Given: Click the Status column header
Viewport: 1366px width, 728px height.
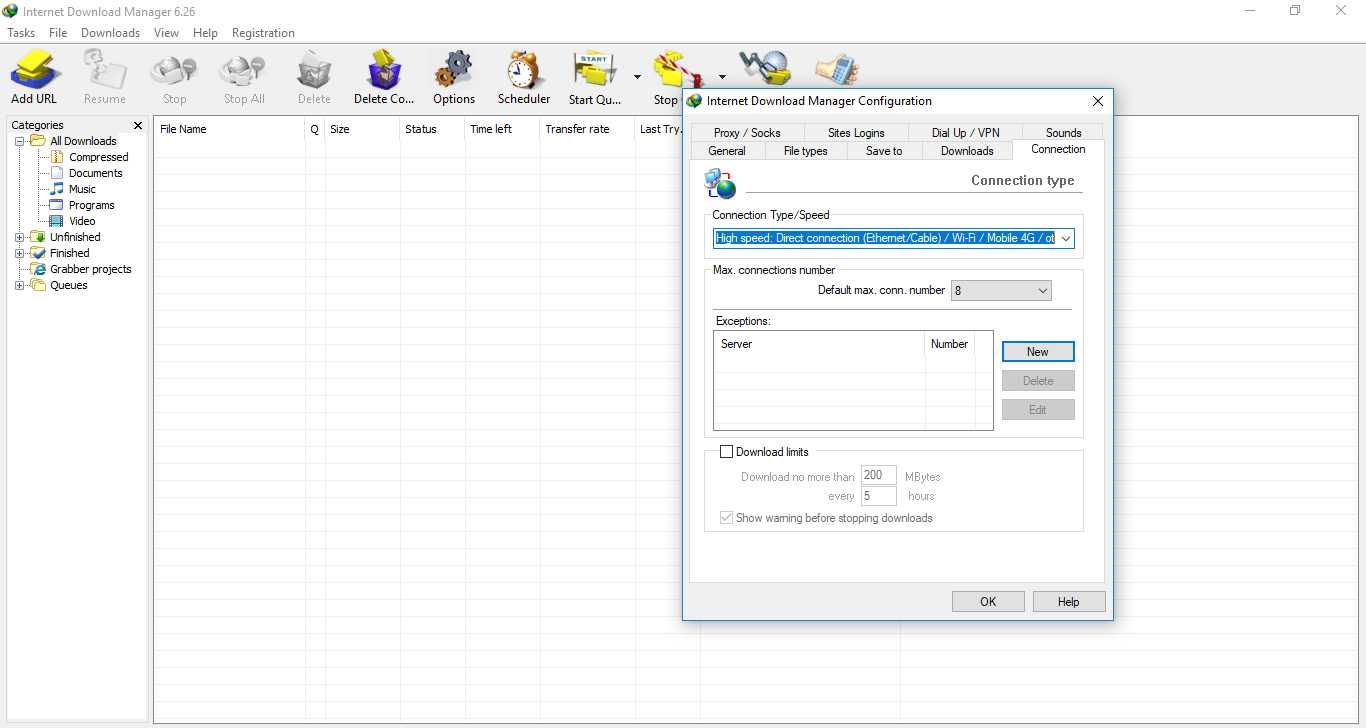Looking at the screenshot, I should point(432,129).
